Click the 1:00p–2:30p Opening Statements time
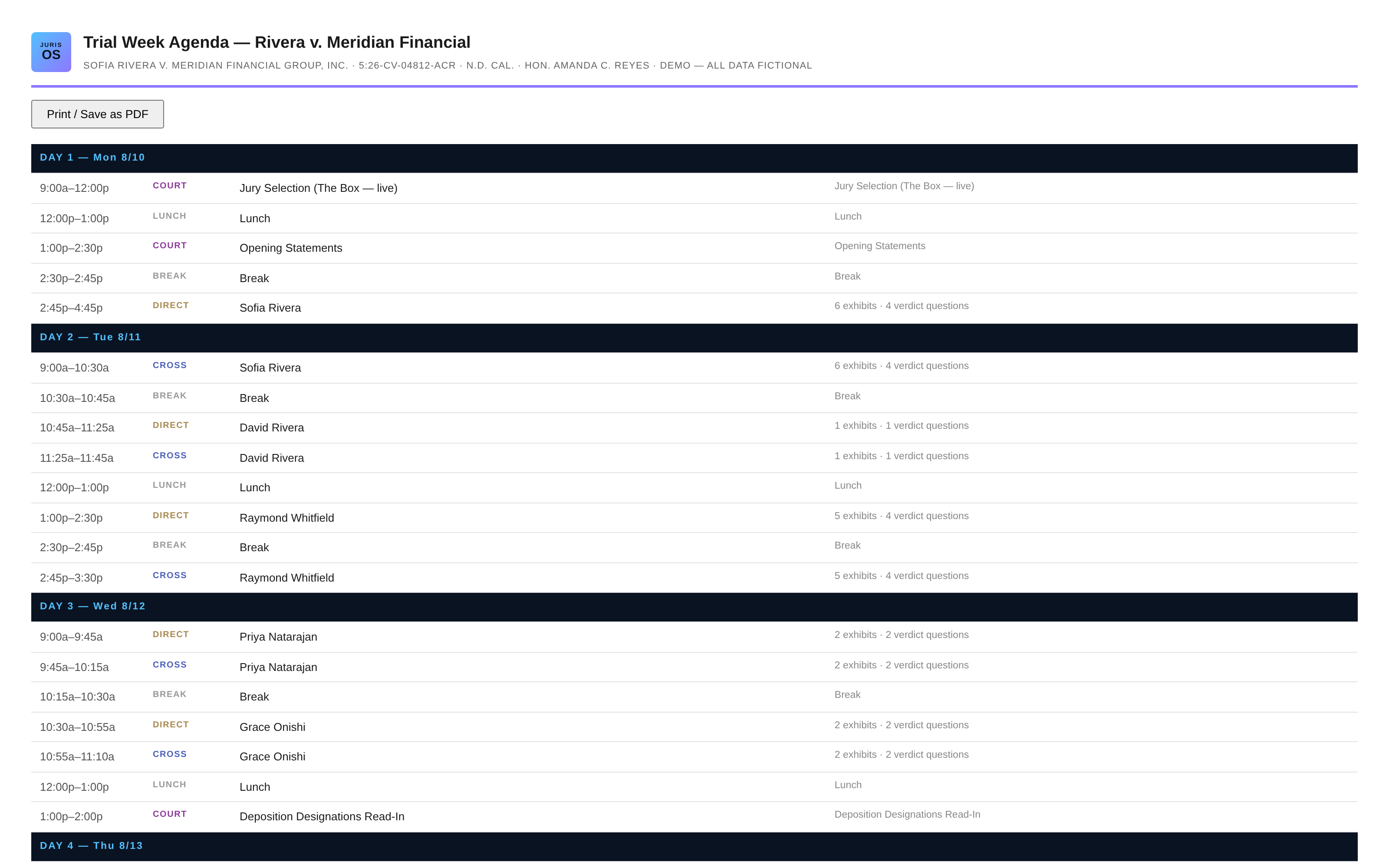The width and height of the screenshot is (1389, 868). pyautogui.click(x=71, y=248)
